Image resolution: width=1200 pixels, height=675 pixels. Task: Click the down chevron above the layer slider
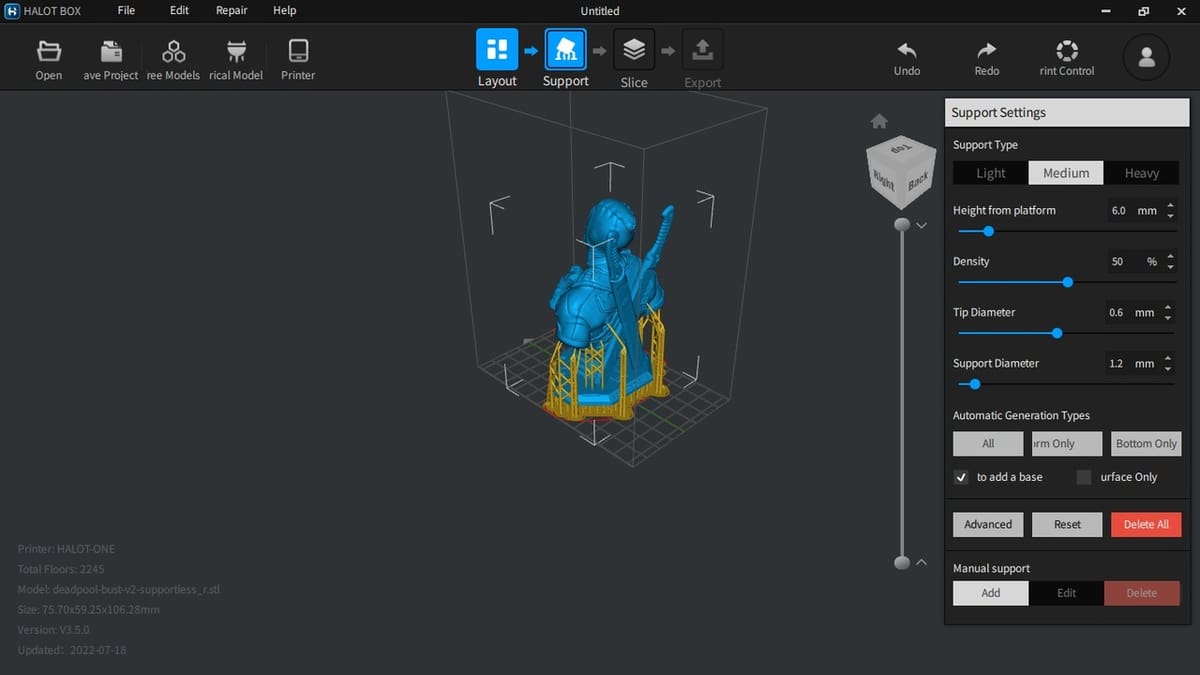point(922,225)
